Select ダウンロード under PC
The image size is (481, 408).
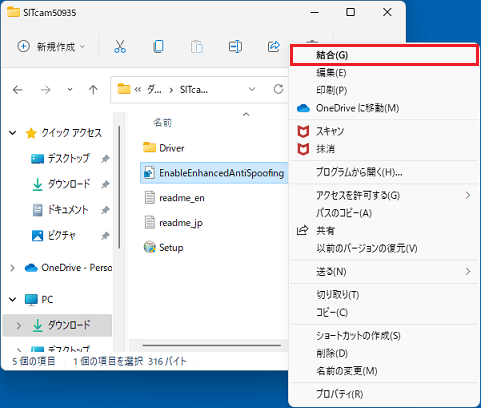[62, 325]
